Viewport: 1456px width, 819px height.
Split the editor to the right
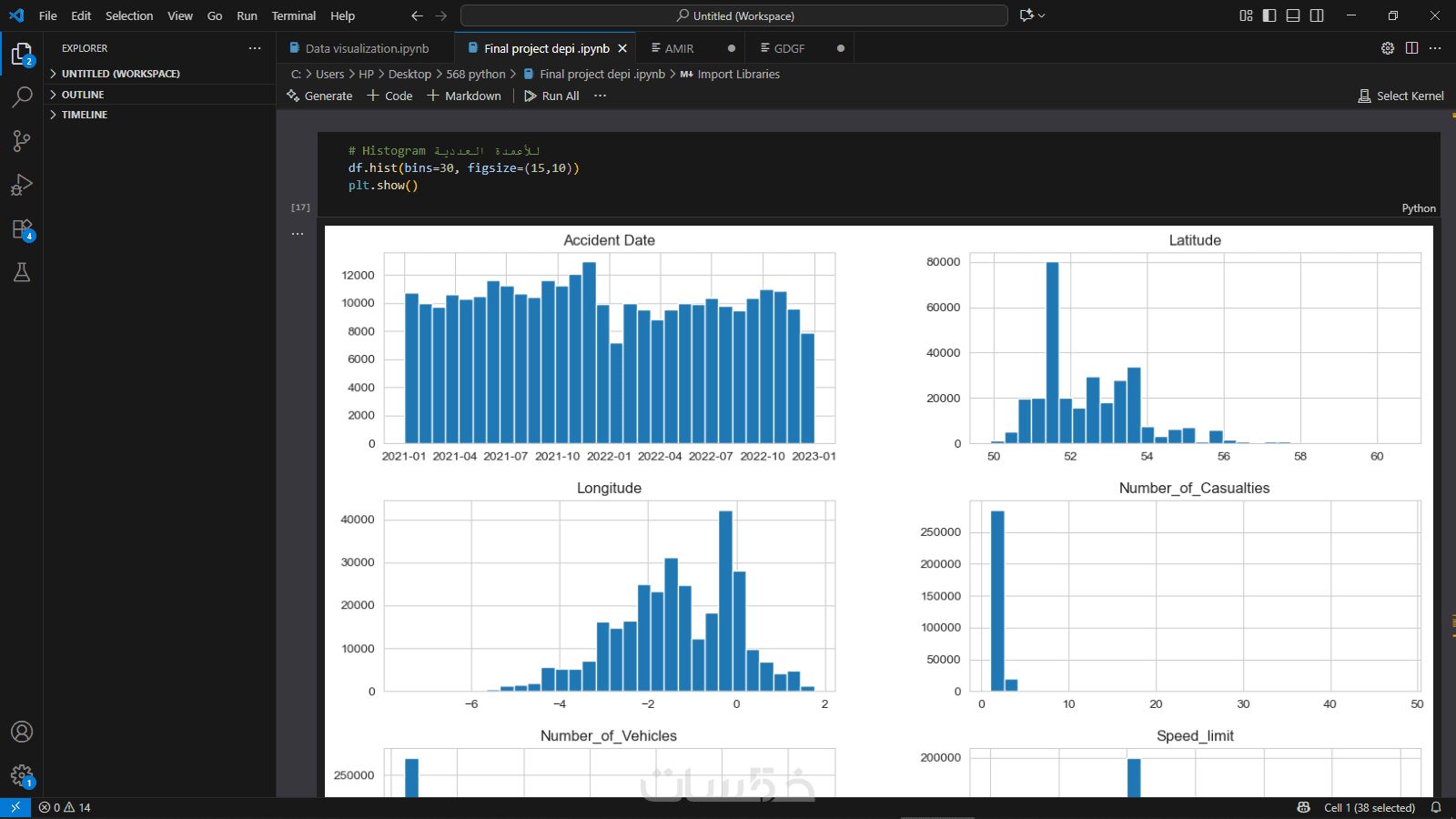[x=1411, y=48]
